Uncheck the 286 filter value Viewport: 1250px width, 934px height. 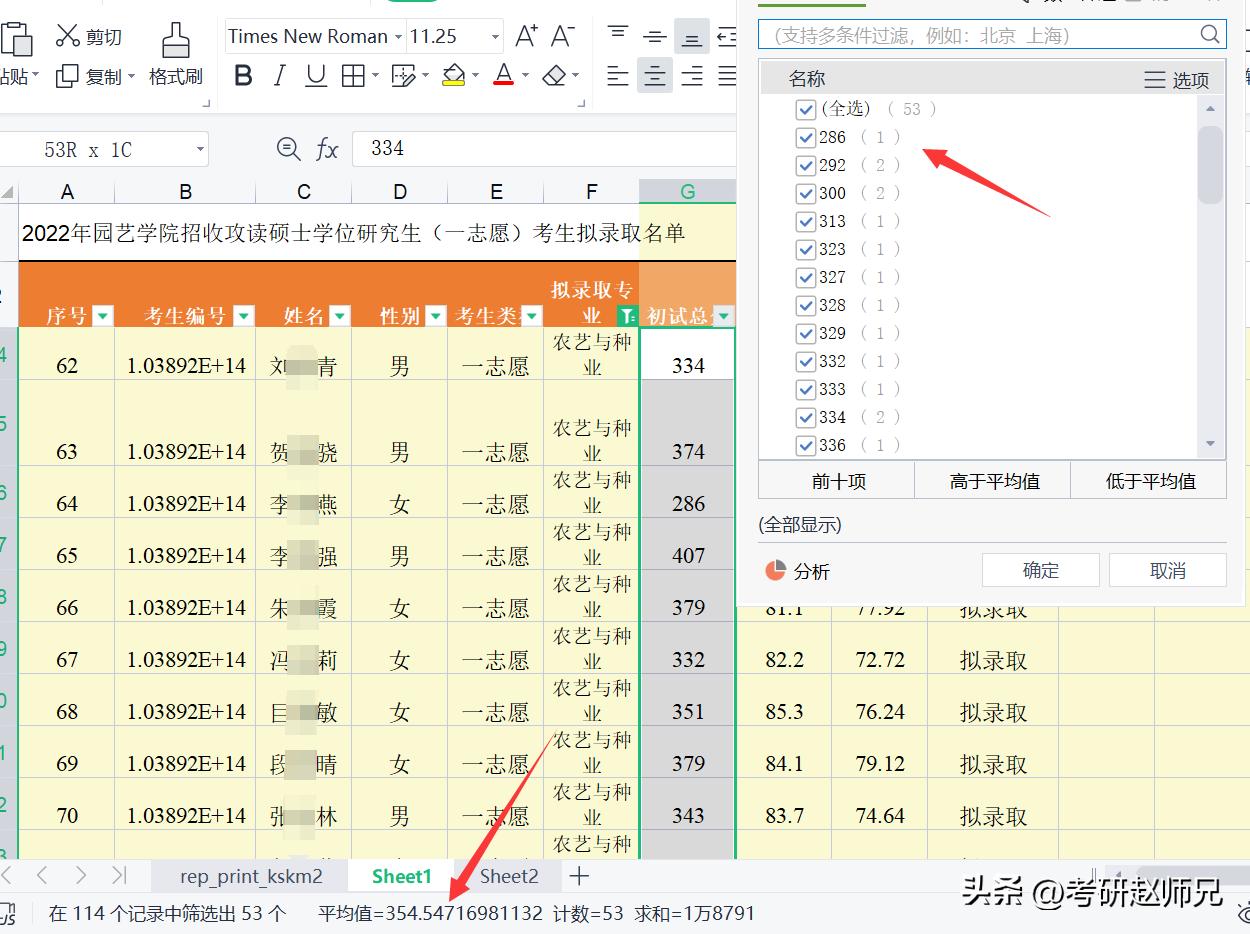pos(806,137)
